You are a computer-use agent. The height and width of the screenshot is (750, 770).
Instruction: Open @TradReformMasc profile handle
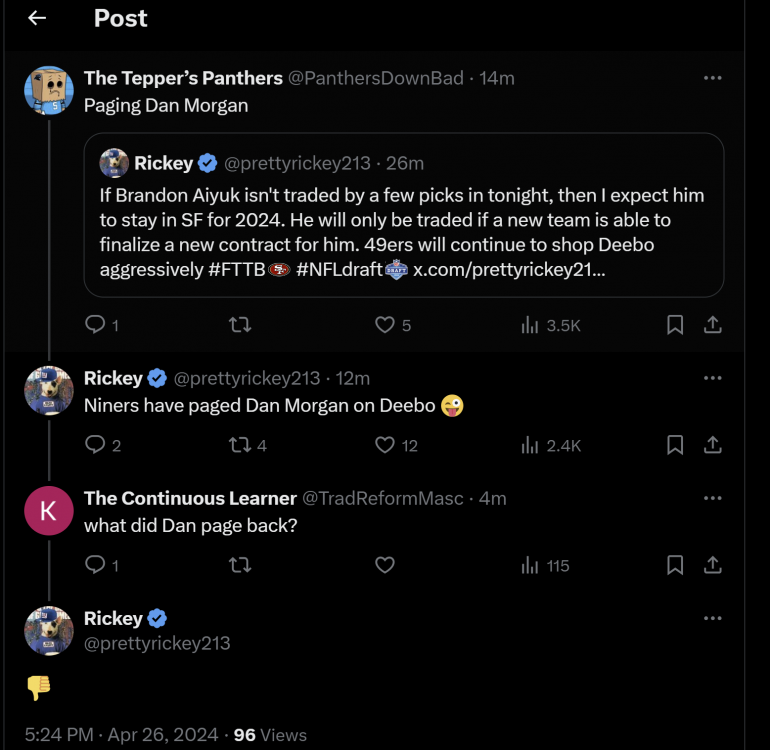[382, 498]
